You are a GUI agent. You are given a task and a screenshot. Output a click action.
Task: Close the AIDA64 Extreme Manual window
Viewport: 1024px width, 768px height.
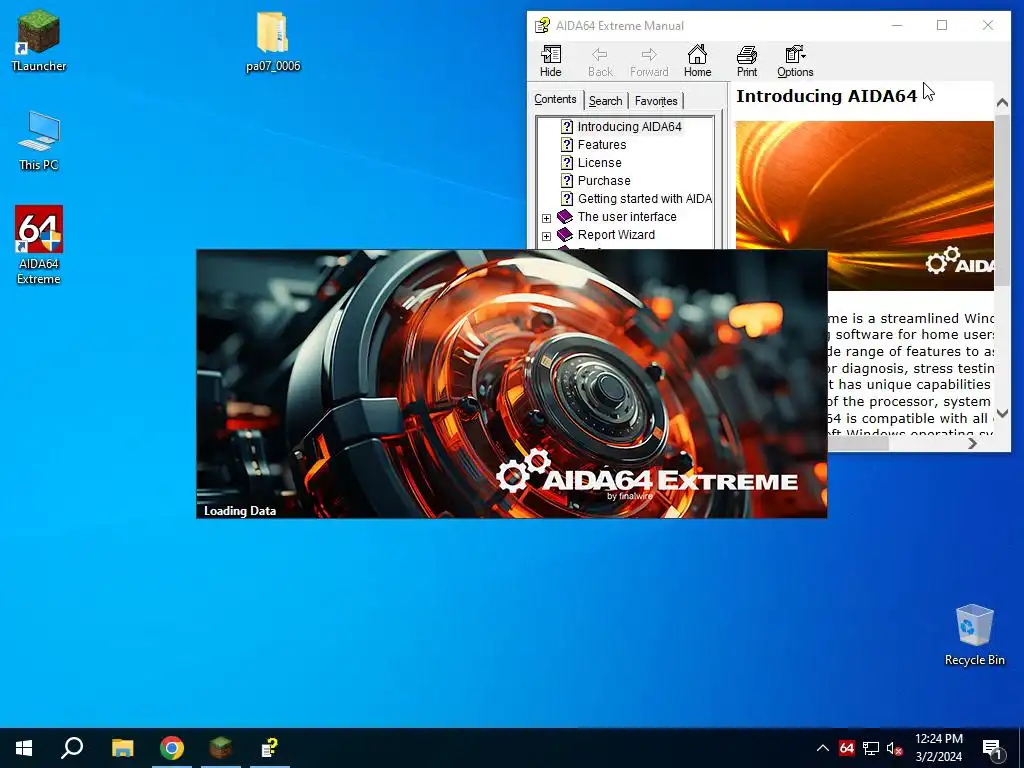click(987, 25)
